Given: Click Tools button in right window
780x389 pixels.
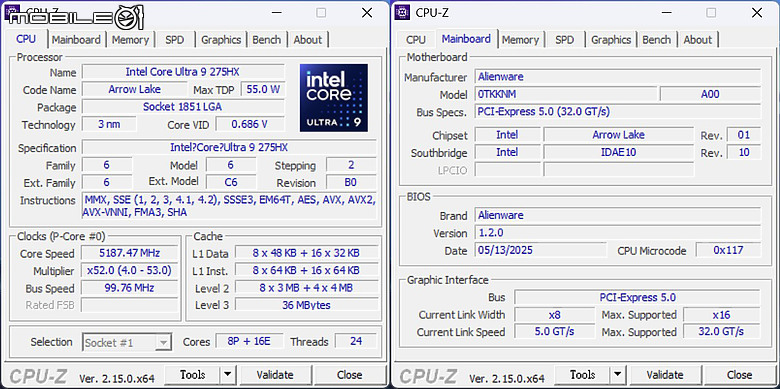Looking at the screenshot, I should (x=583, y=375).
